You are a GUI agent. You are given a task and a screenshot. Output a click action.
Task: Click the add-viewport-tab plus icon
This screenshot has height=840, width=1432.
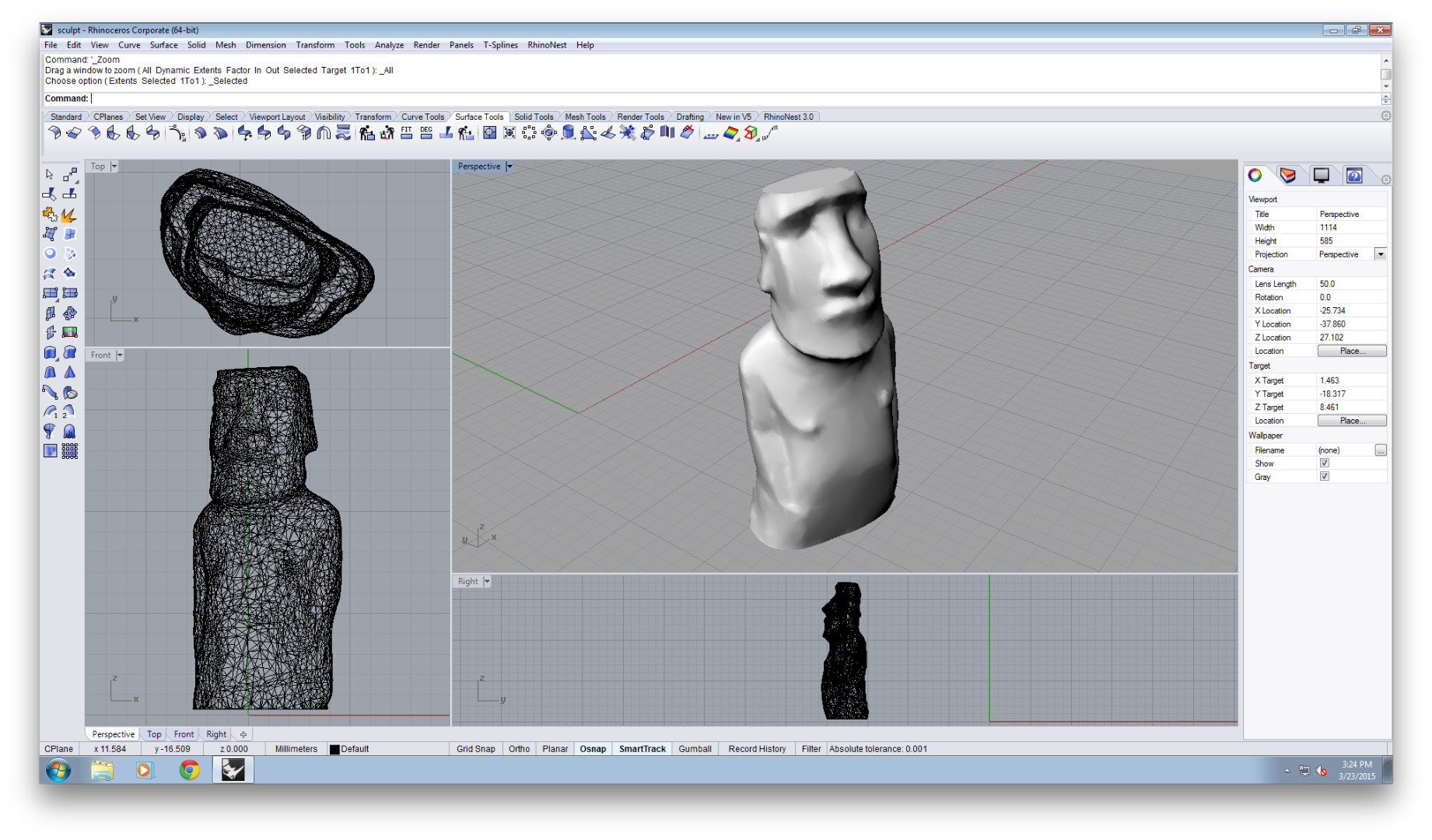point(243,734)
